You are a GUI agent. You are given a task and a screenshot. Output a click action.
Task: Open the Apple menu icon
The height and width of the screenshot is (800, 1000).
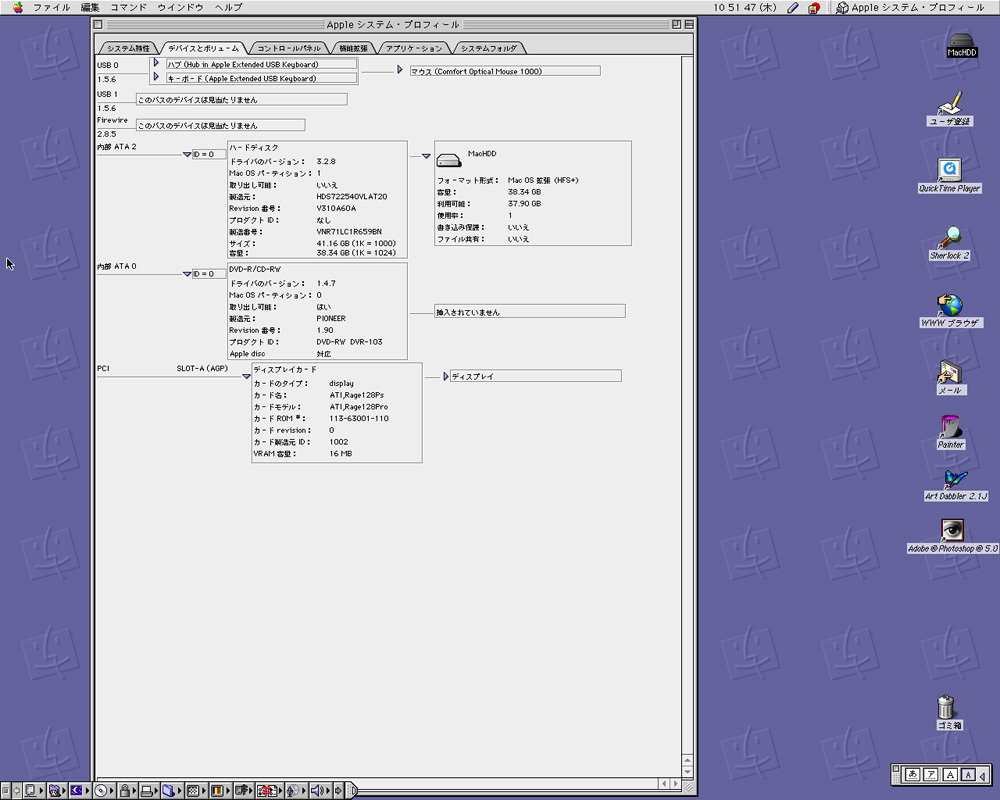pyautogui.click(x=18, y=8)
